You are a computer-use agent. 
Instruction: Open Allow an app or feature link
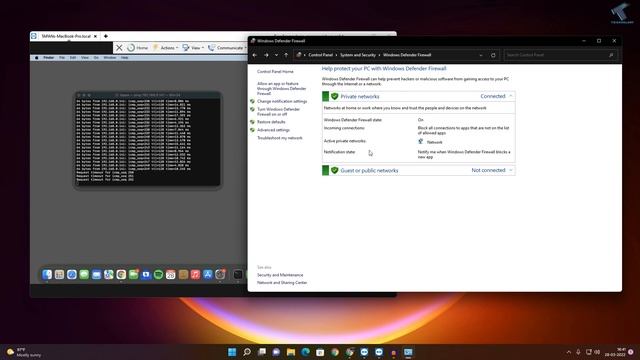(x=281, y=89)
